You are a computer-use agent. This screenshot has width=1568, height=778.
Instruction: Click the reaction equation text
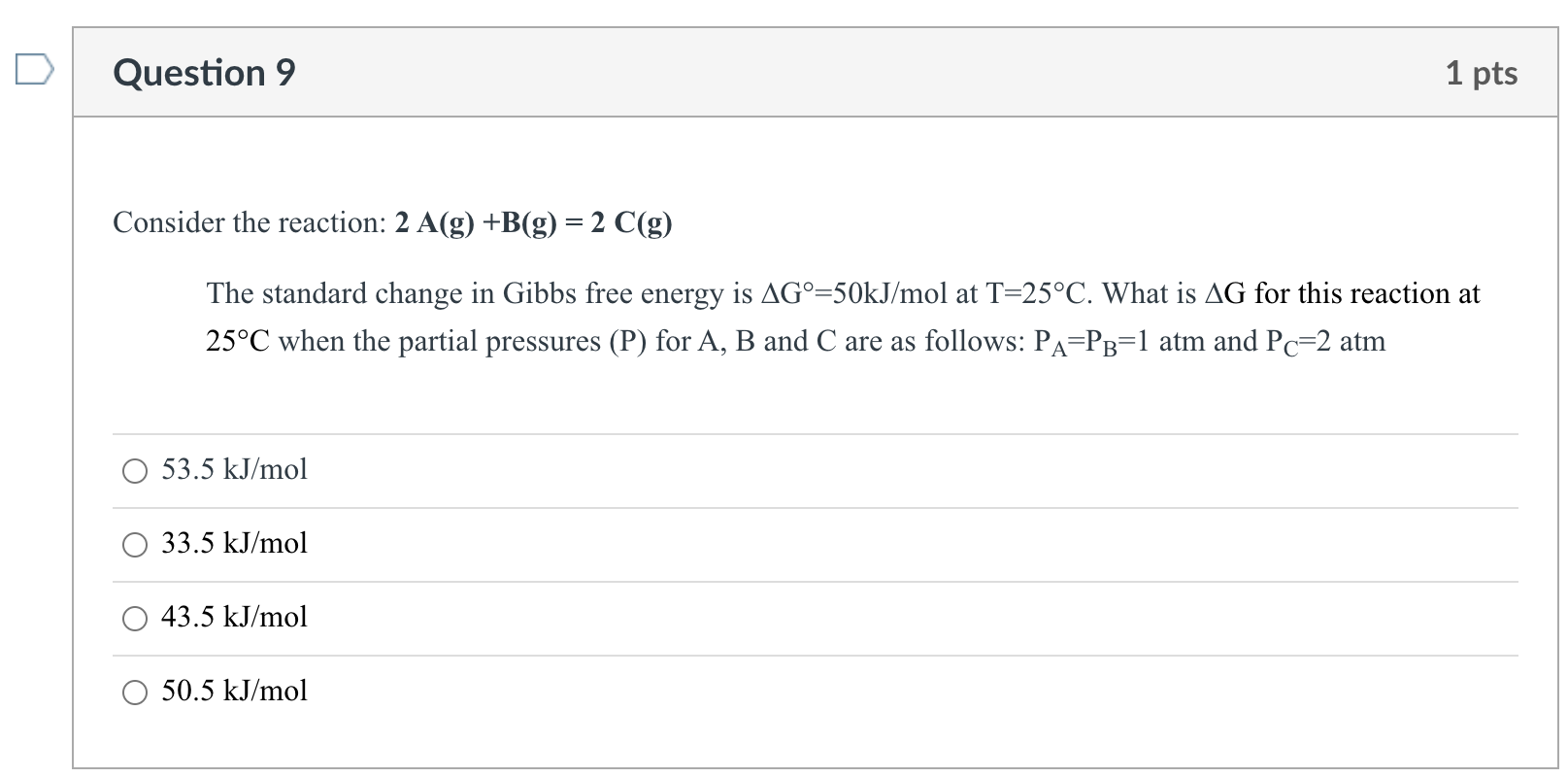coord(393,222)
